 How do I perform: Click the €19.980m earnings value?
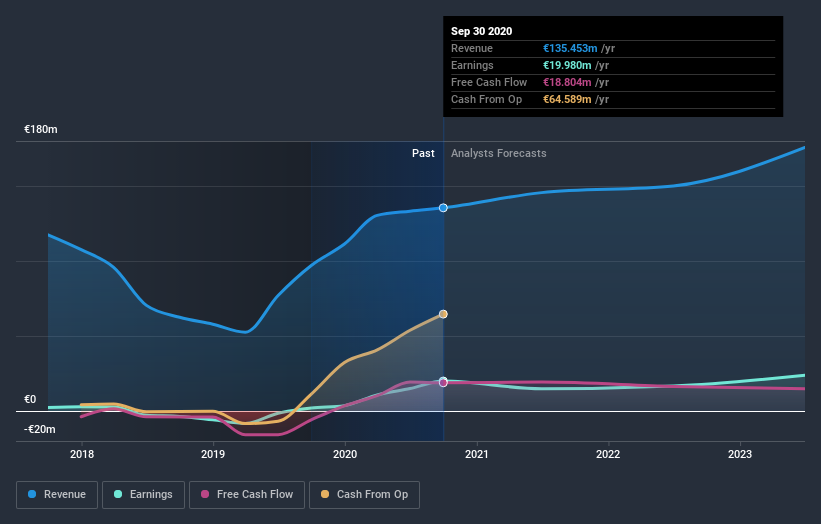coord(567,65)
